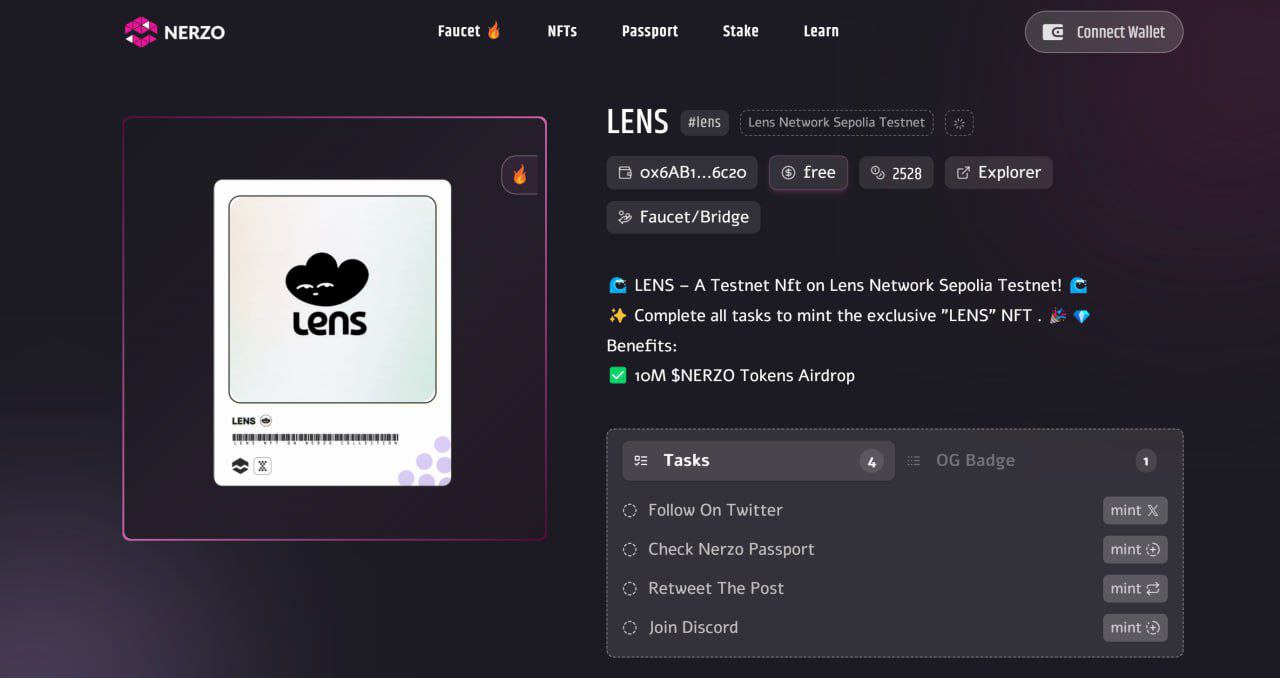Click the Retweet The Post task label
The image size is (1280, 678).
pos(716,588)
